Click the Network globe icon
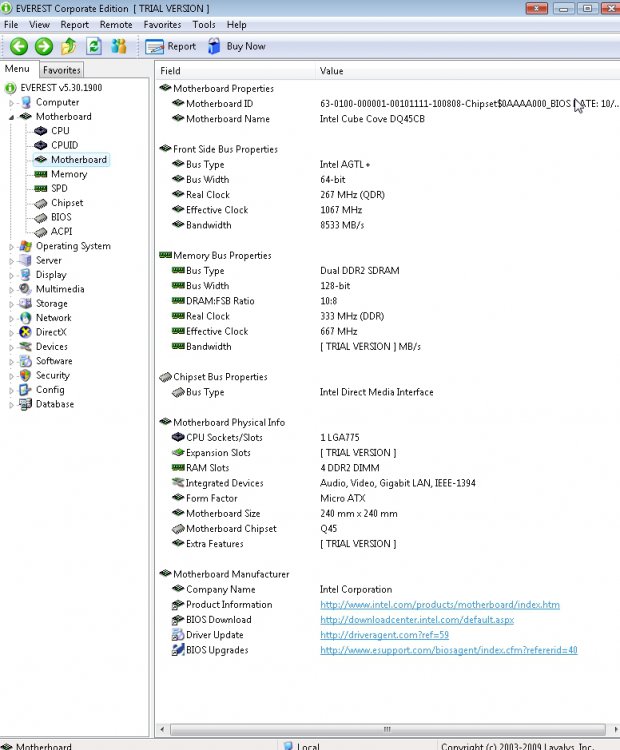 (26, 318)
